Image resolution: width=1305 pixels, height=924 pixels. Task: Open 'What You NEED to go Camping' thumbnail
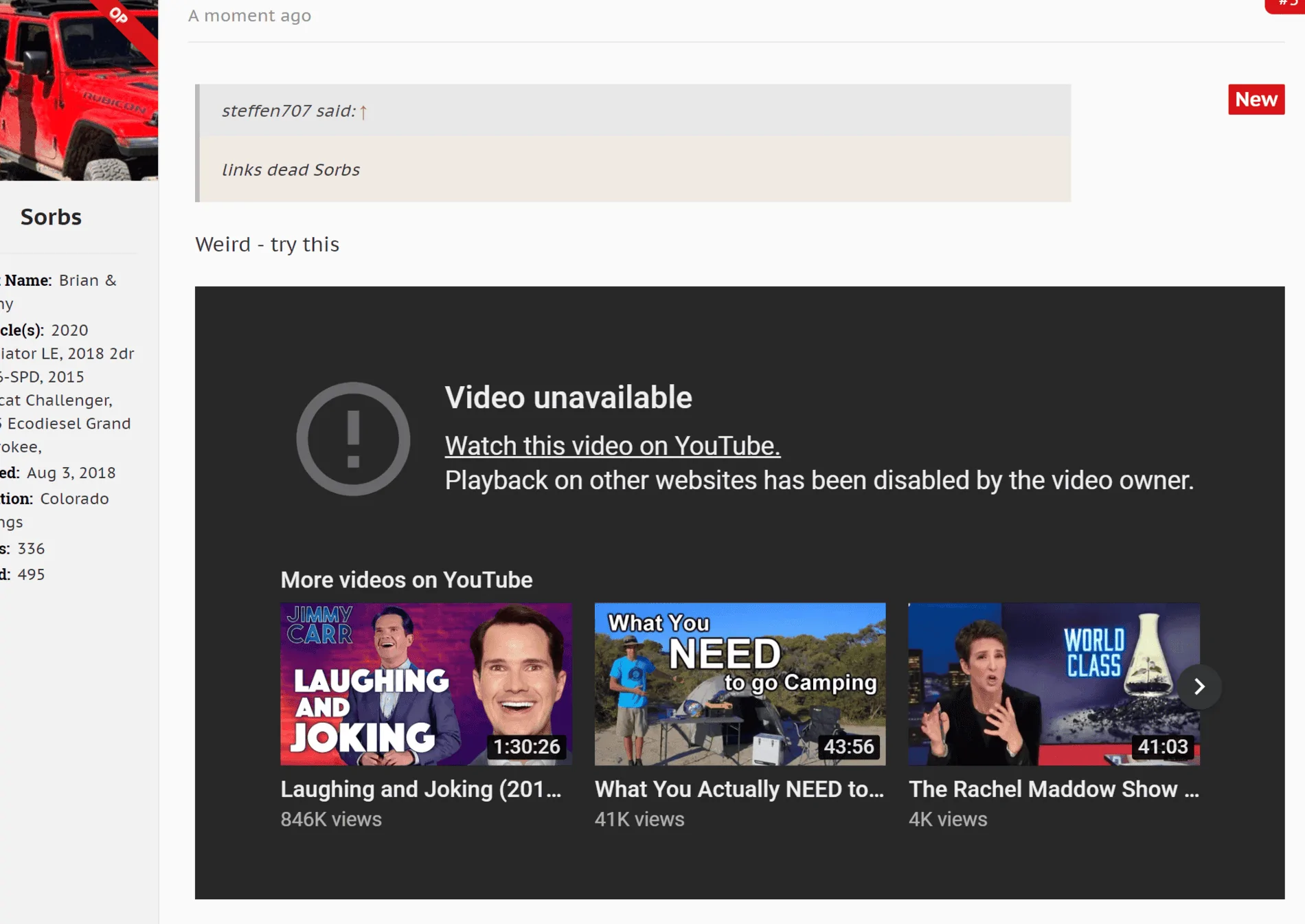pos(740,684)
